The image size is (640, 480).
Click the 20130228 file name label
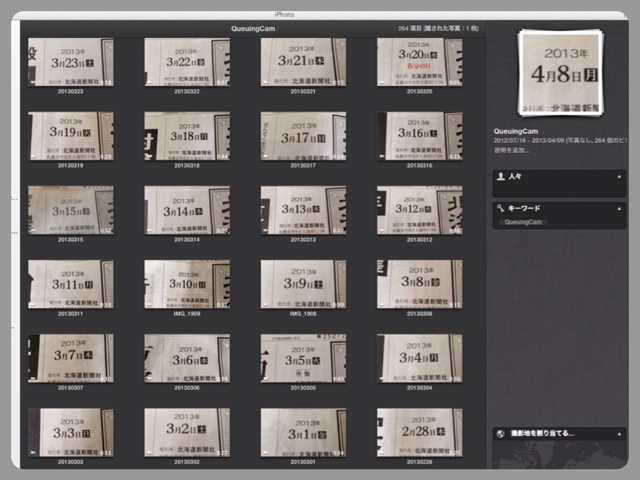tap(420, 462)
